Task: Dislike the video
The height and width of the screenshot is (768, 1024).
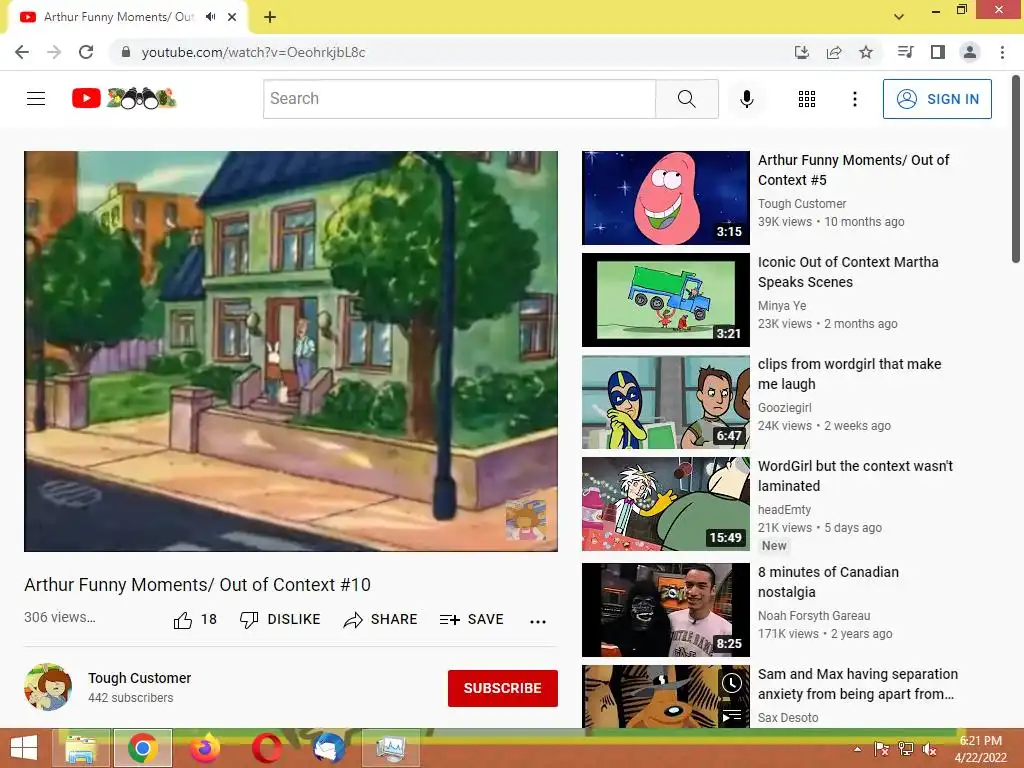Action: [x=280, y=619]
